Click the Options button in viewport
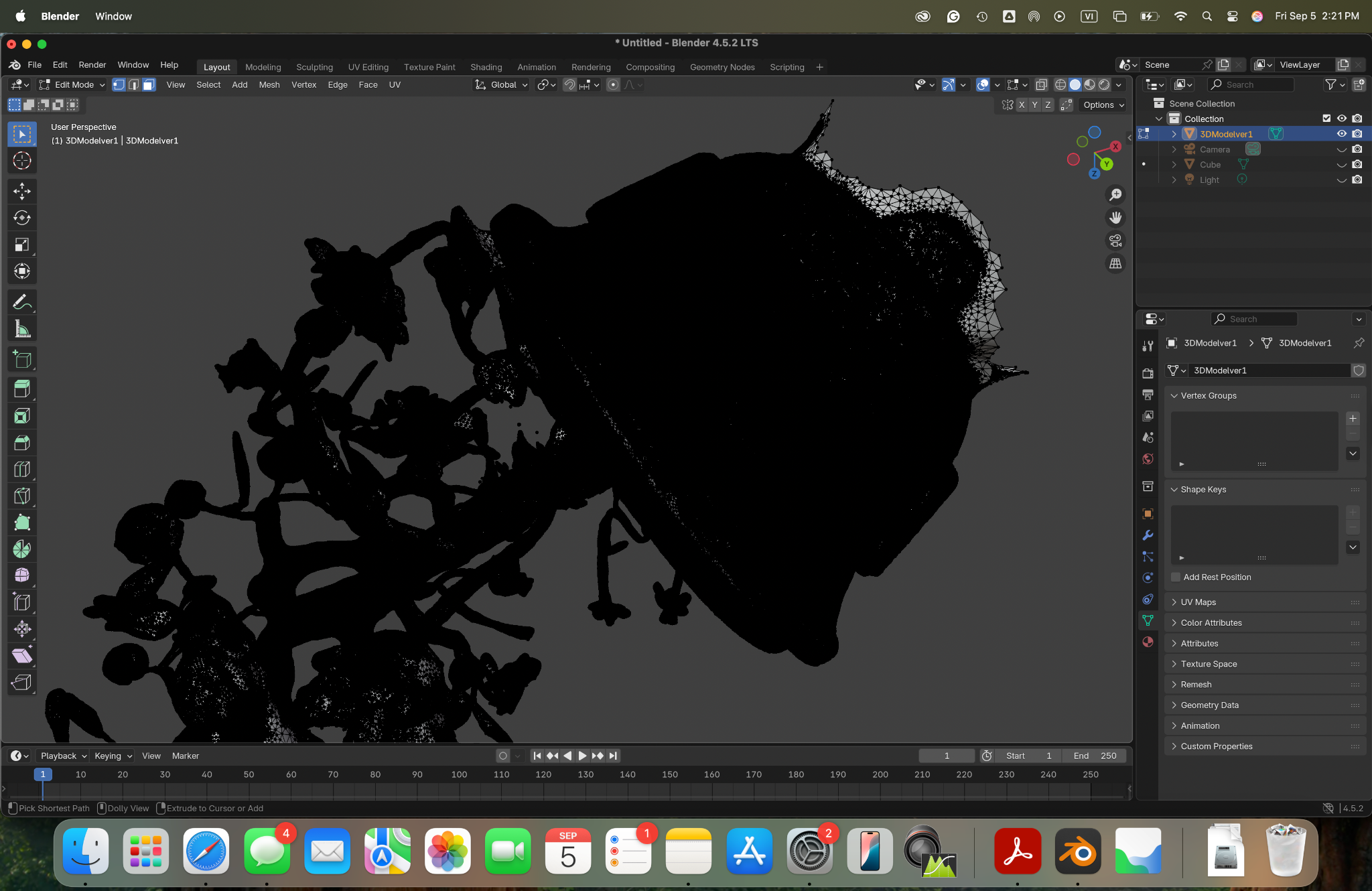This screenshot has width=1372, height=891. (1103, 105)
